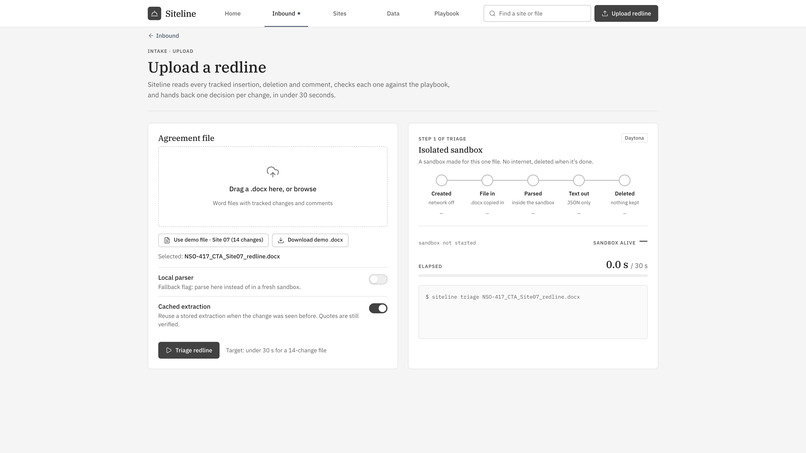
Task: Select the Deleted step circle
Action: 624,180
